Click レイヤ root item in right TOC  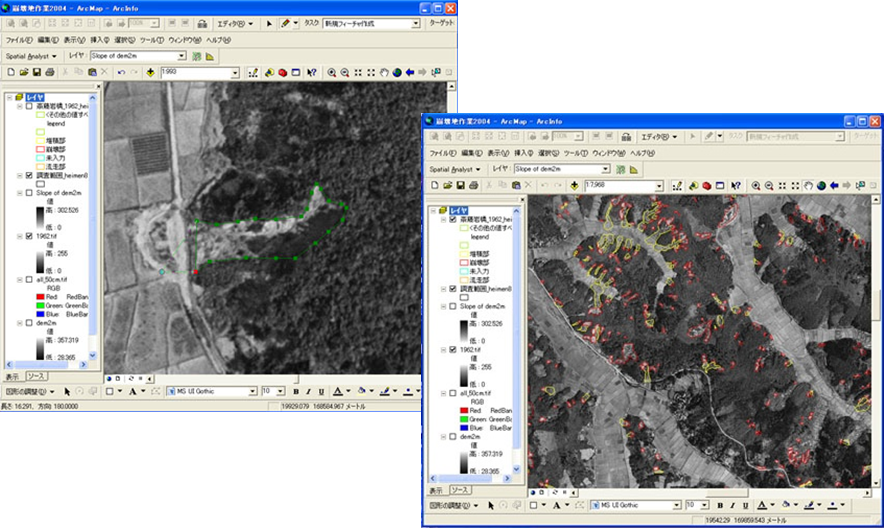point(458,210)
